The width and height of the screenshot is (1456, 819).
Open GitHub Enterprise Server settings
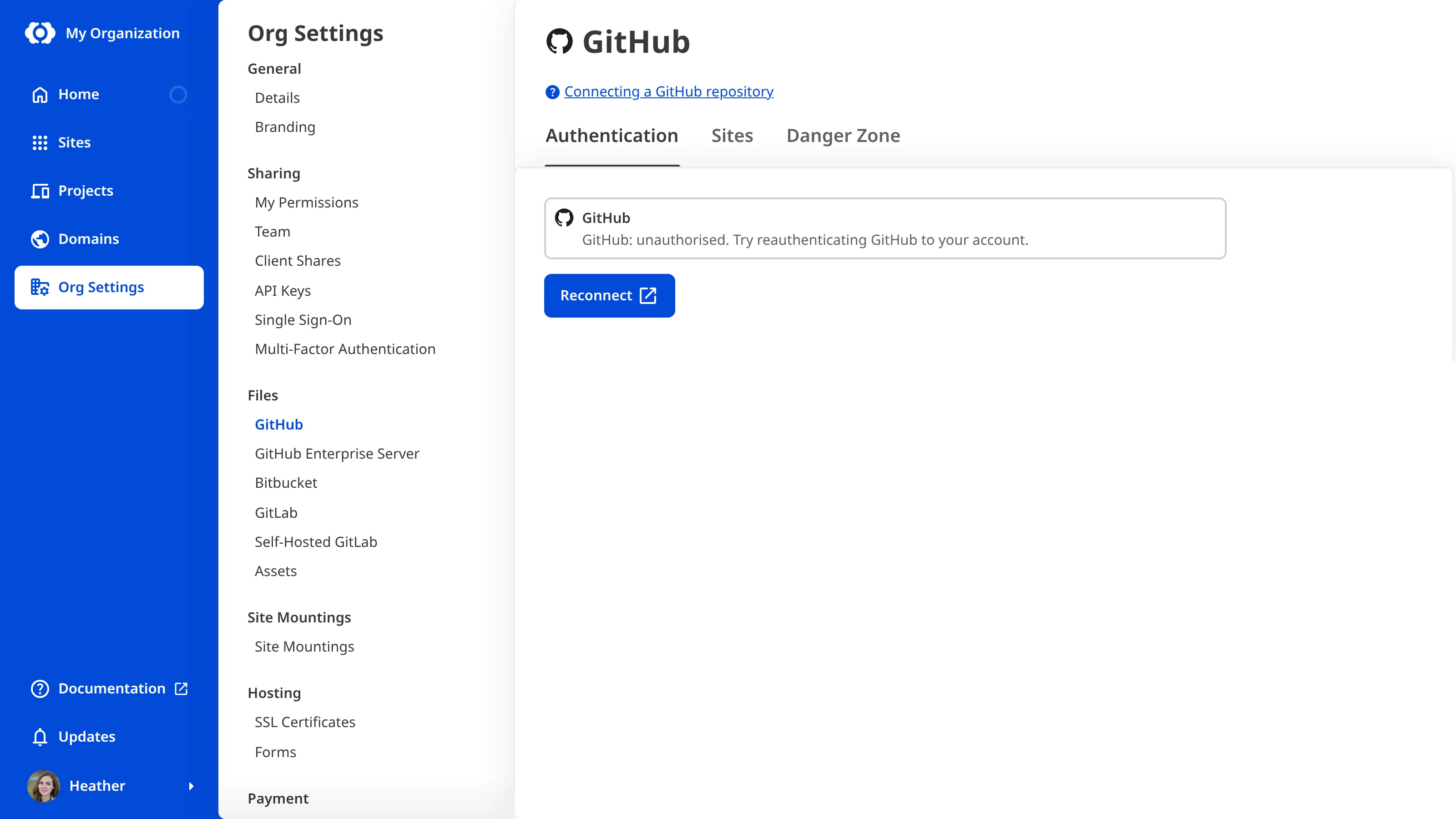(337, 454)
